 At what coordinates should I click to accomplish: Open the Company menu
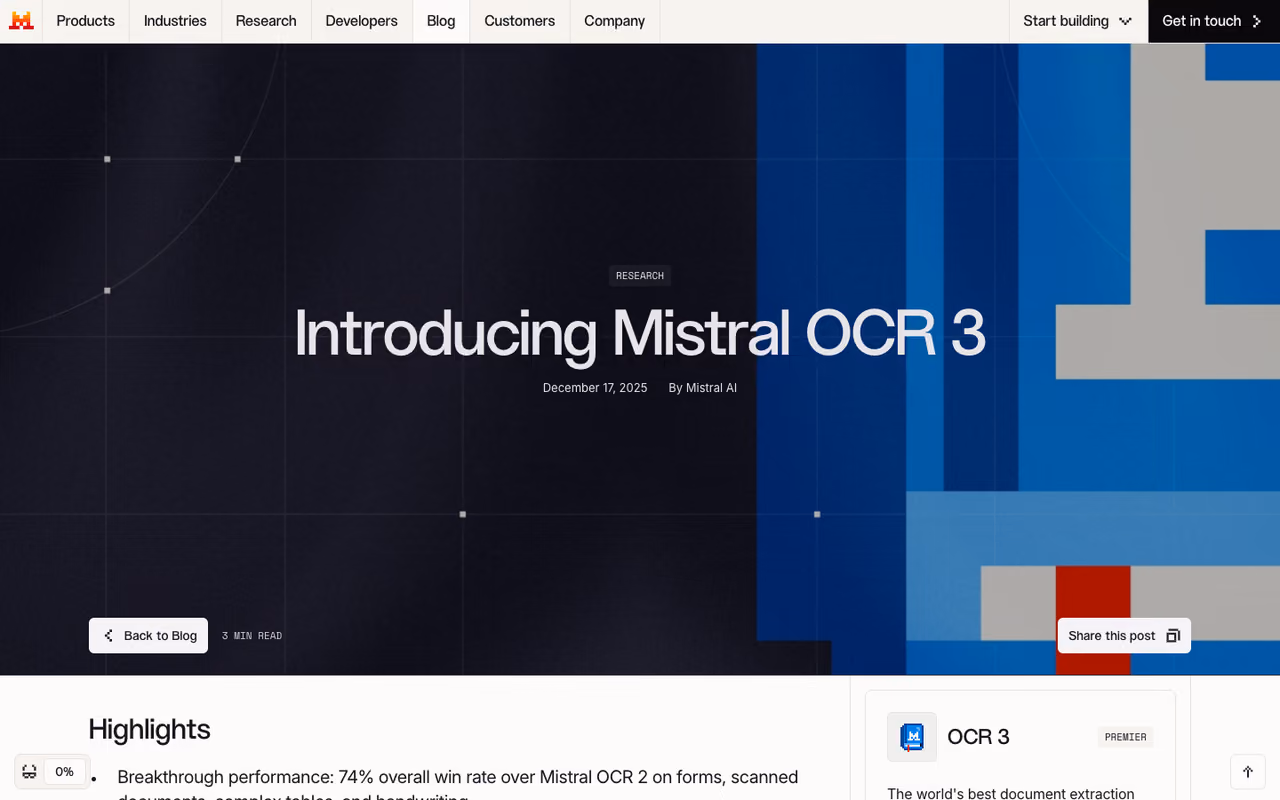pos(615,21)
